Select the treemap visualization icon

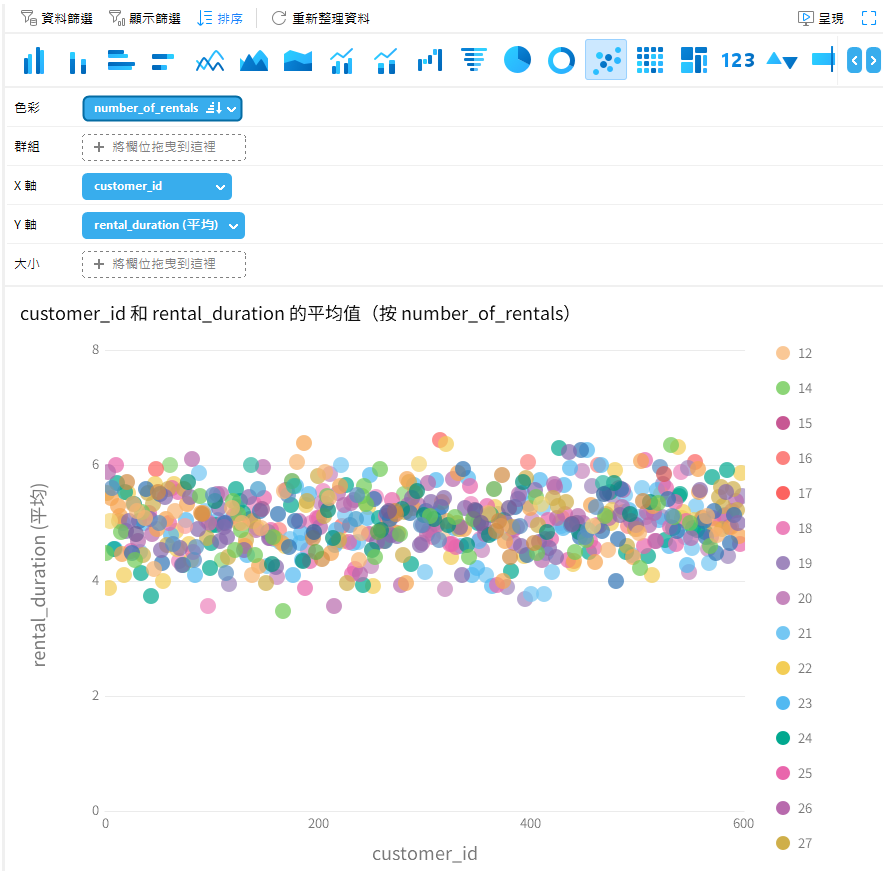(693, 60)
